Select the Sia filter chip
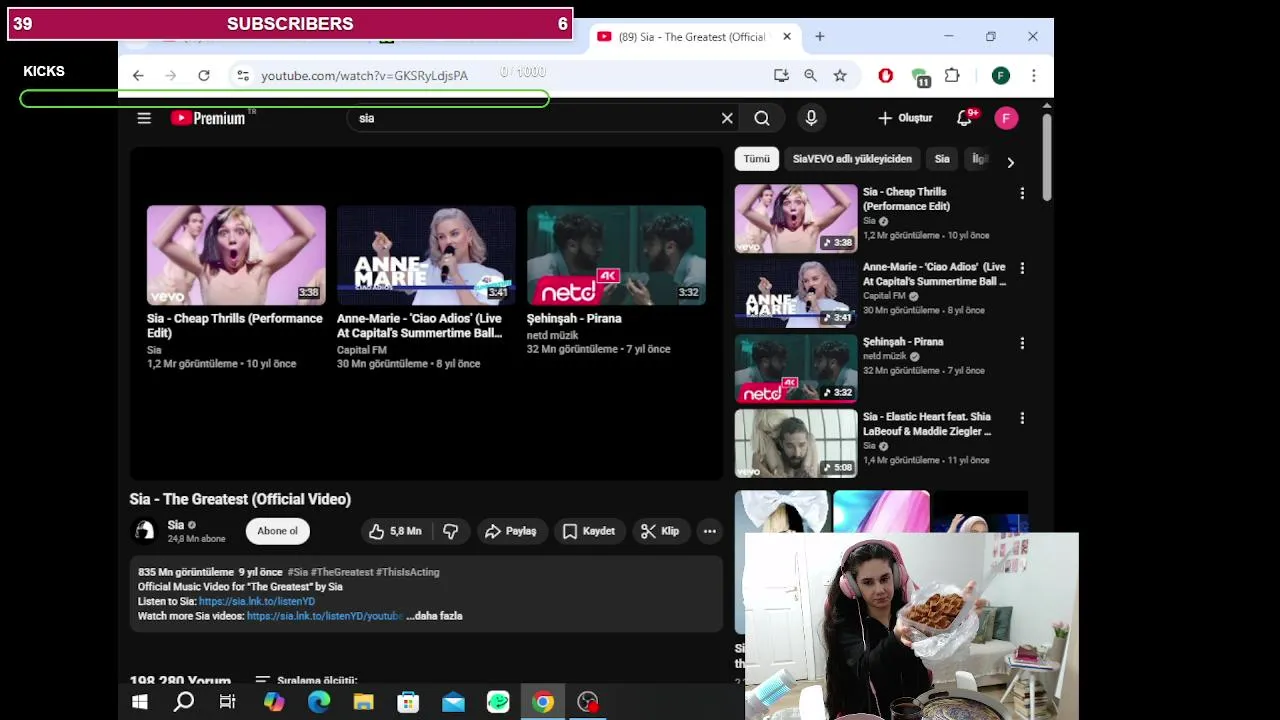Viewport: 1280px width, 720px height. pyautogui.click(x=942, y=159)
